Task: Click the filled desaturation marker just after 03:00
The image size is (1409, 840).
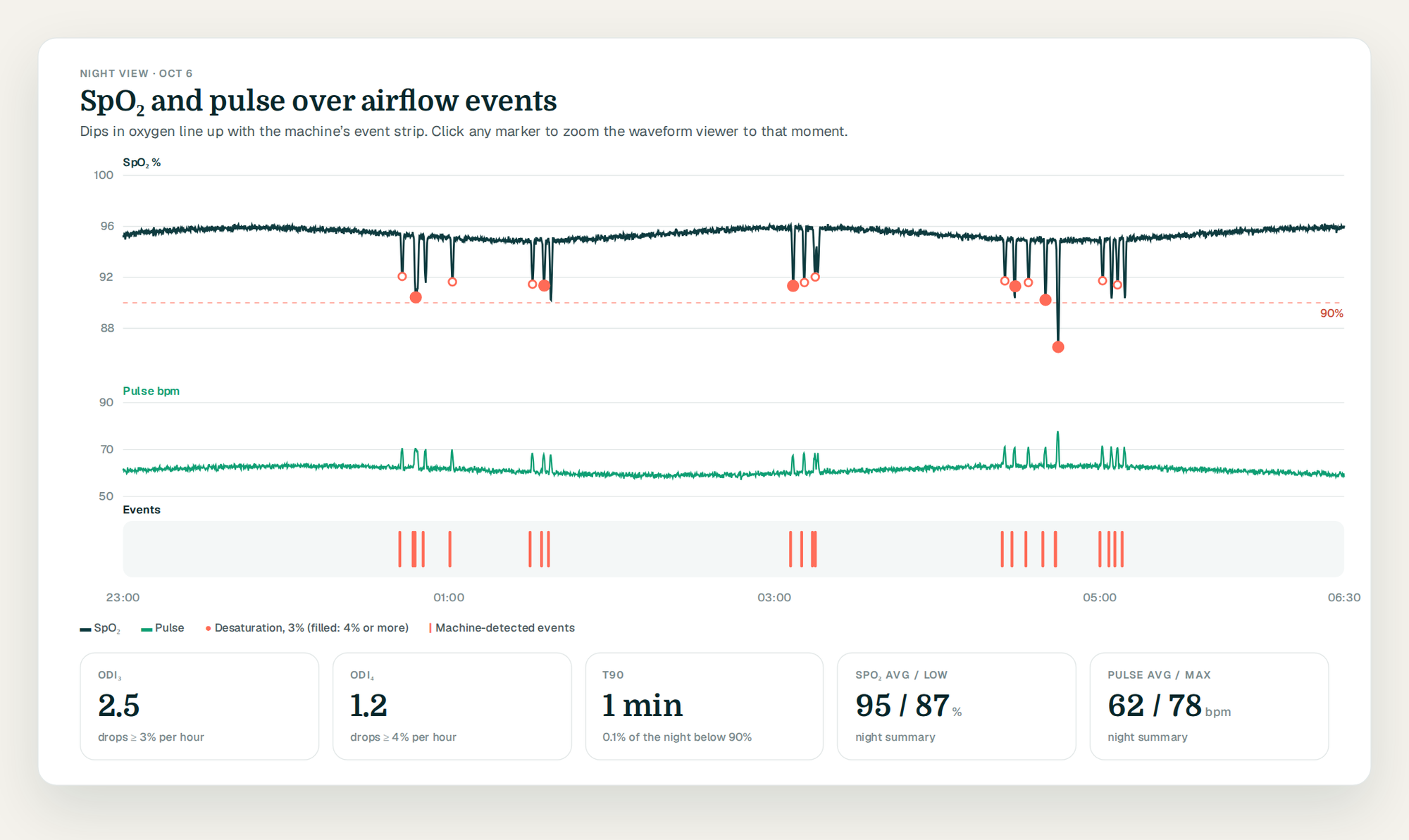Action: [x=793, y=285]
